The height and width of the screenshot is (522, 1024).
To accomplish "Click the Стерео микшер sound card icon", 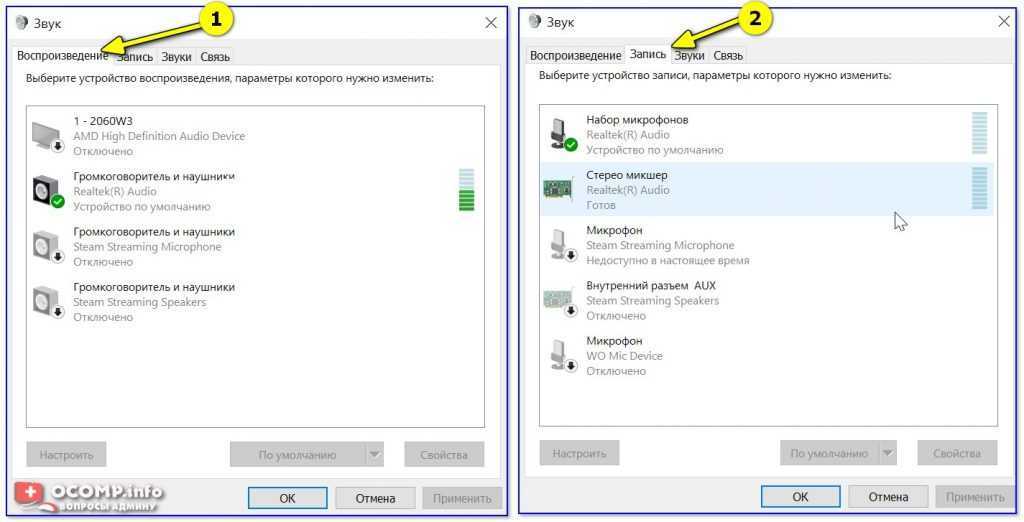I will pyautogui.click(x=558, y=189).
